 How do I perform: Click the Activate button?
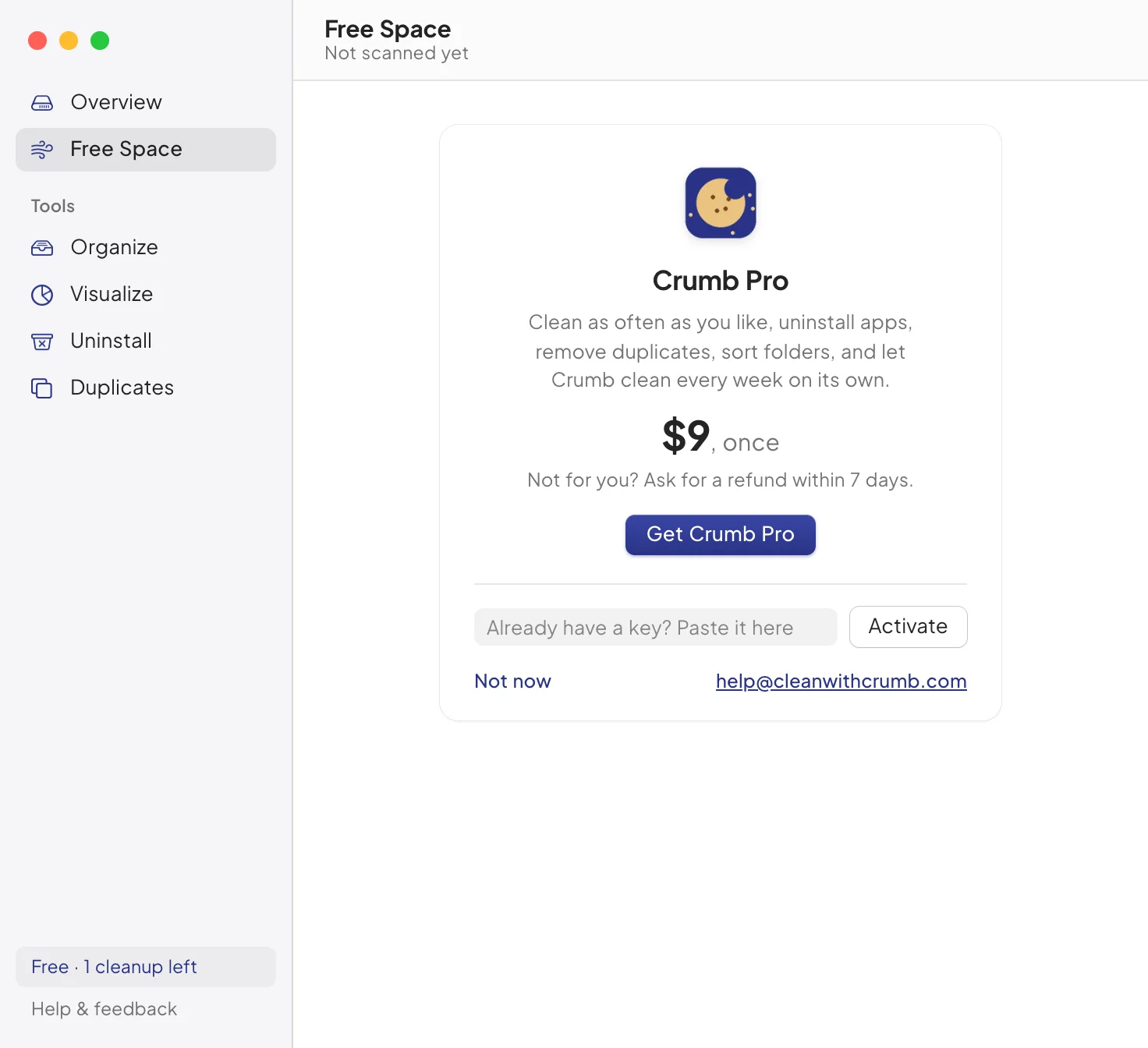[x=909, y=626]
